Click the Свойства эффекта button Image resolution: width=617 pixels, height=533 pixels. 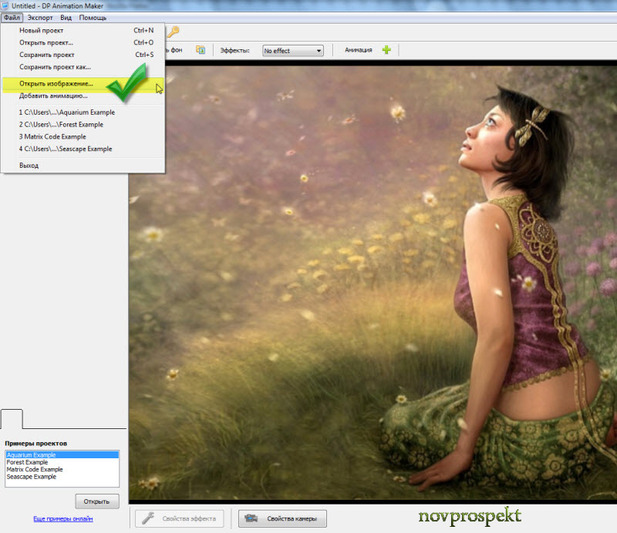(179, 519)
